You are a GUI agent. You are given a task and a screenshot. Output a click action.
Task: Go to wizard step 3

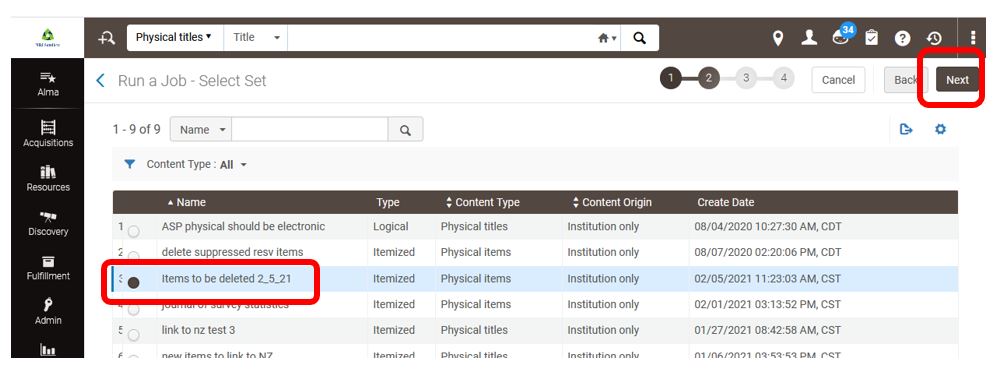click(746, 79)
